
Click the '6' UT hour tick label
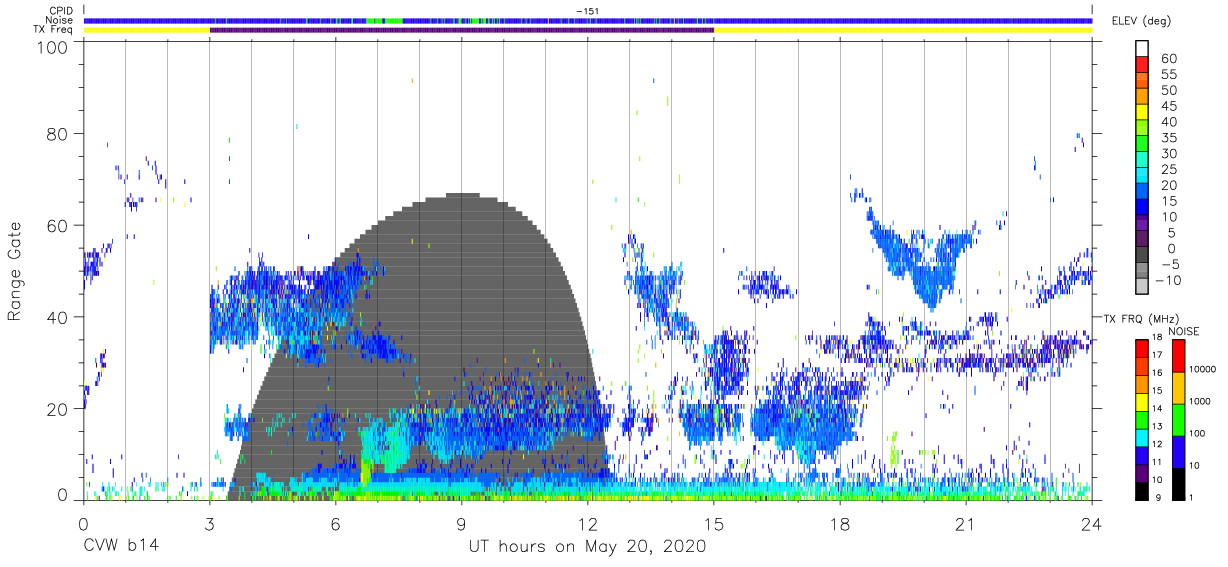(x=335, y=524)
